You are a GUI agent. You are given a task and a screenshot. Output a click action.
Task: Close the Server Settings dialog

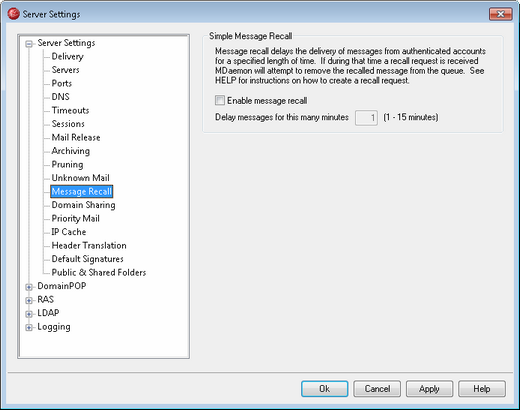500,14
